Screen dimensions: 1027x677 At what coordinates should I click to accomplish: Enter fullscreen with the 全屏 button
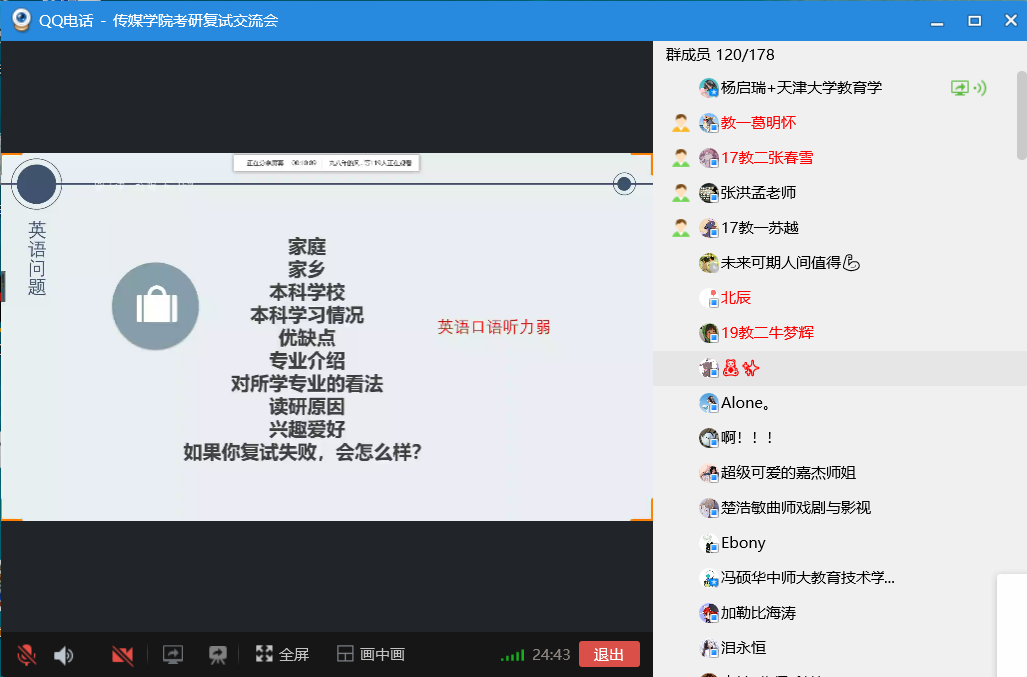coord(282,655)
